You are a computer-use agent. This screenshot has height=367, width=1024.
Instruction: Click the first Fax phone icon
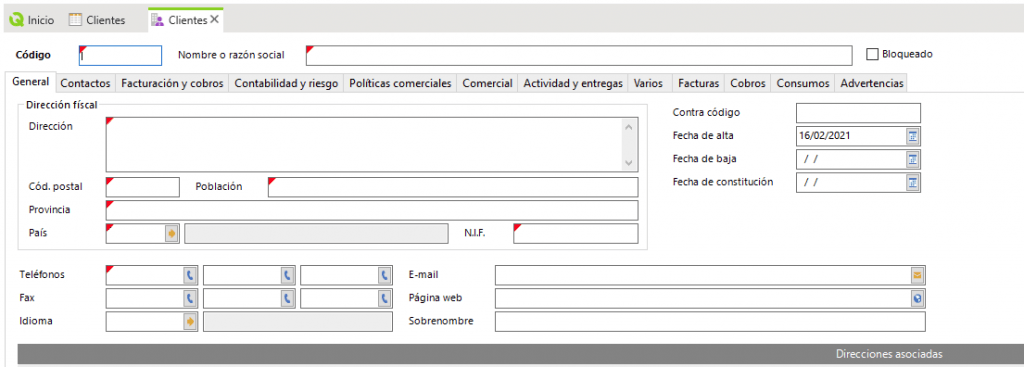[x=190, y=298]
